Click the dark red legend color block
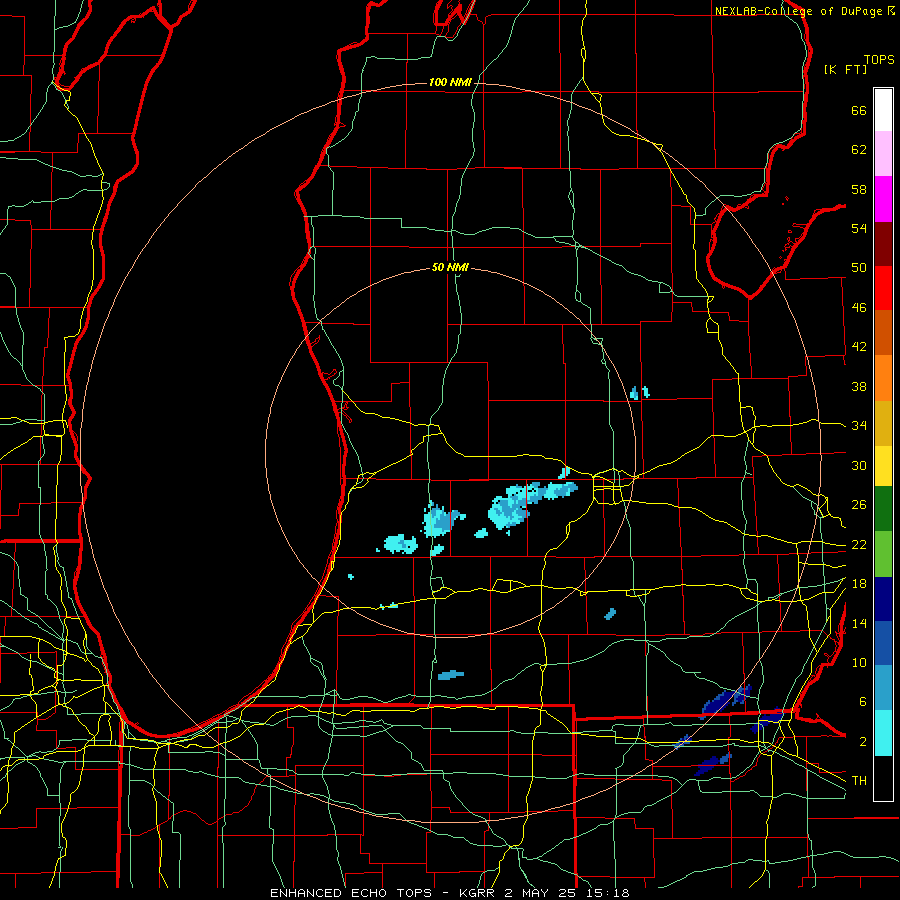Screen dimensions: 900x900 (883, 244)
